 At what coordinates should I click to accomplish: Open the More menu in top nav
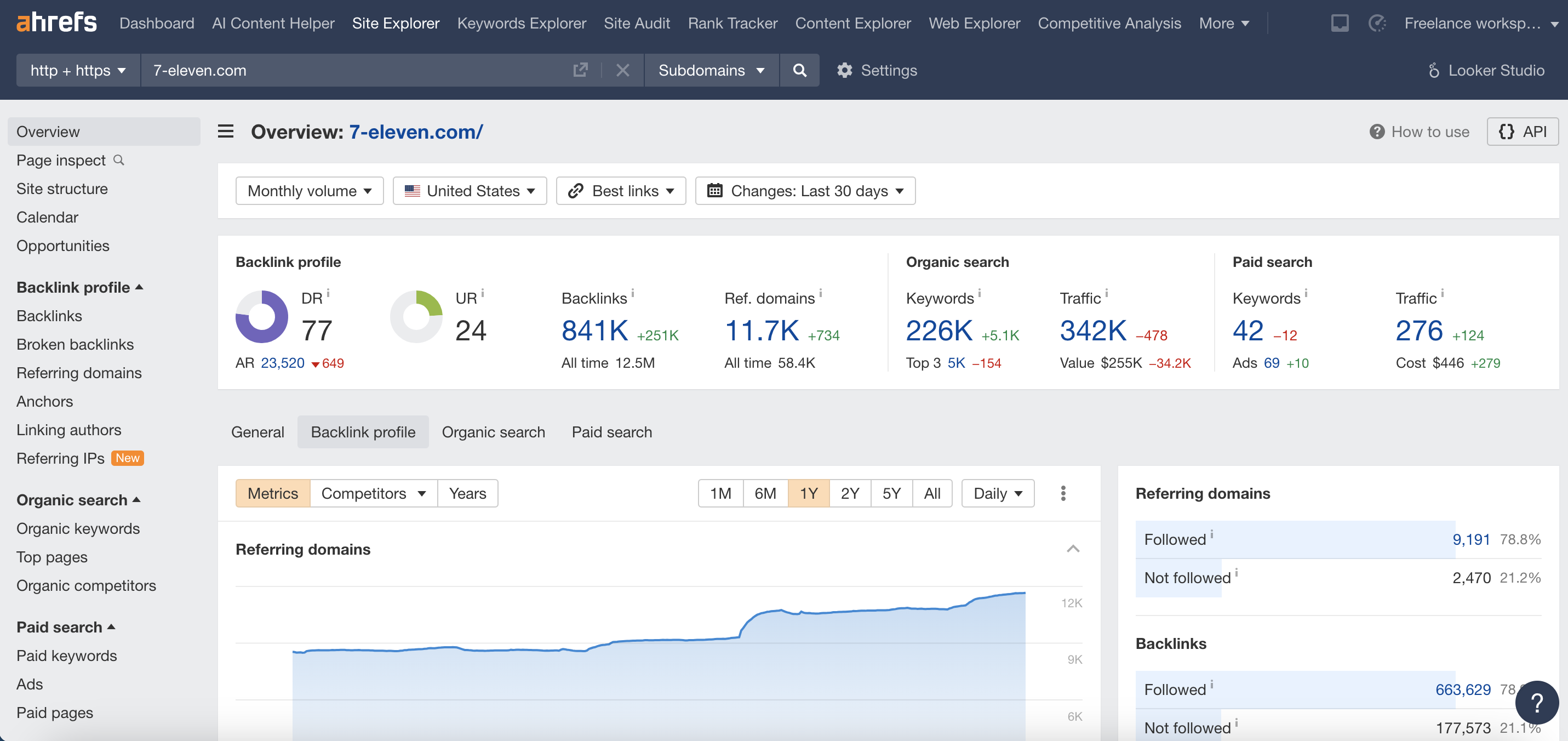[1223, 23]
